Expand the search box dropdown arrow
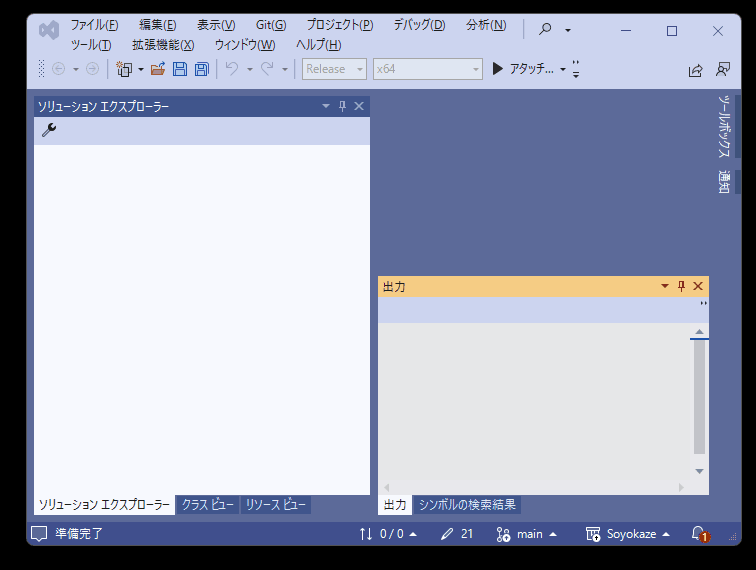 [568, 30]
